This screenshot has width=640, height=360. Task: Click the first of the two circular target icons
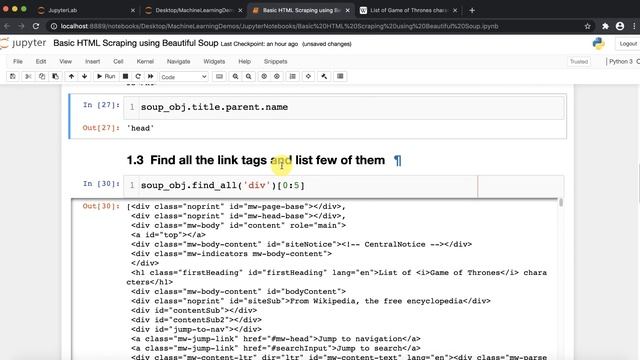click(264, 76)
